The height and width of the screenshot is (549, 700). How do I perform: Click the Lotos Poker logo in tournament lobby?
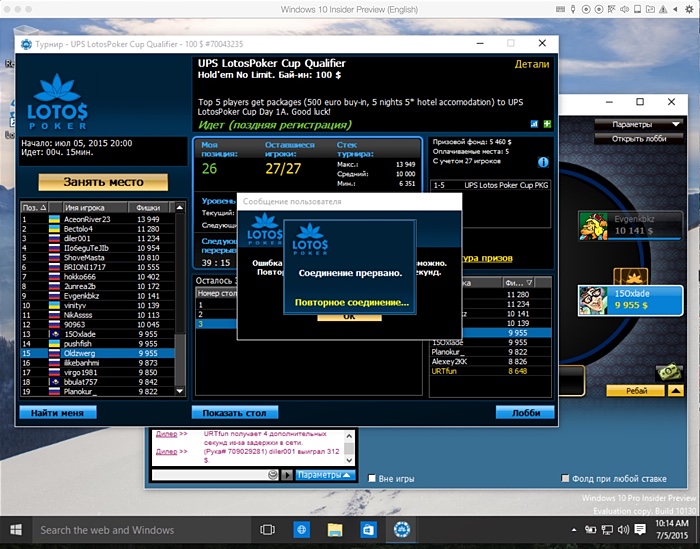[58, 102]
